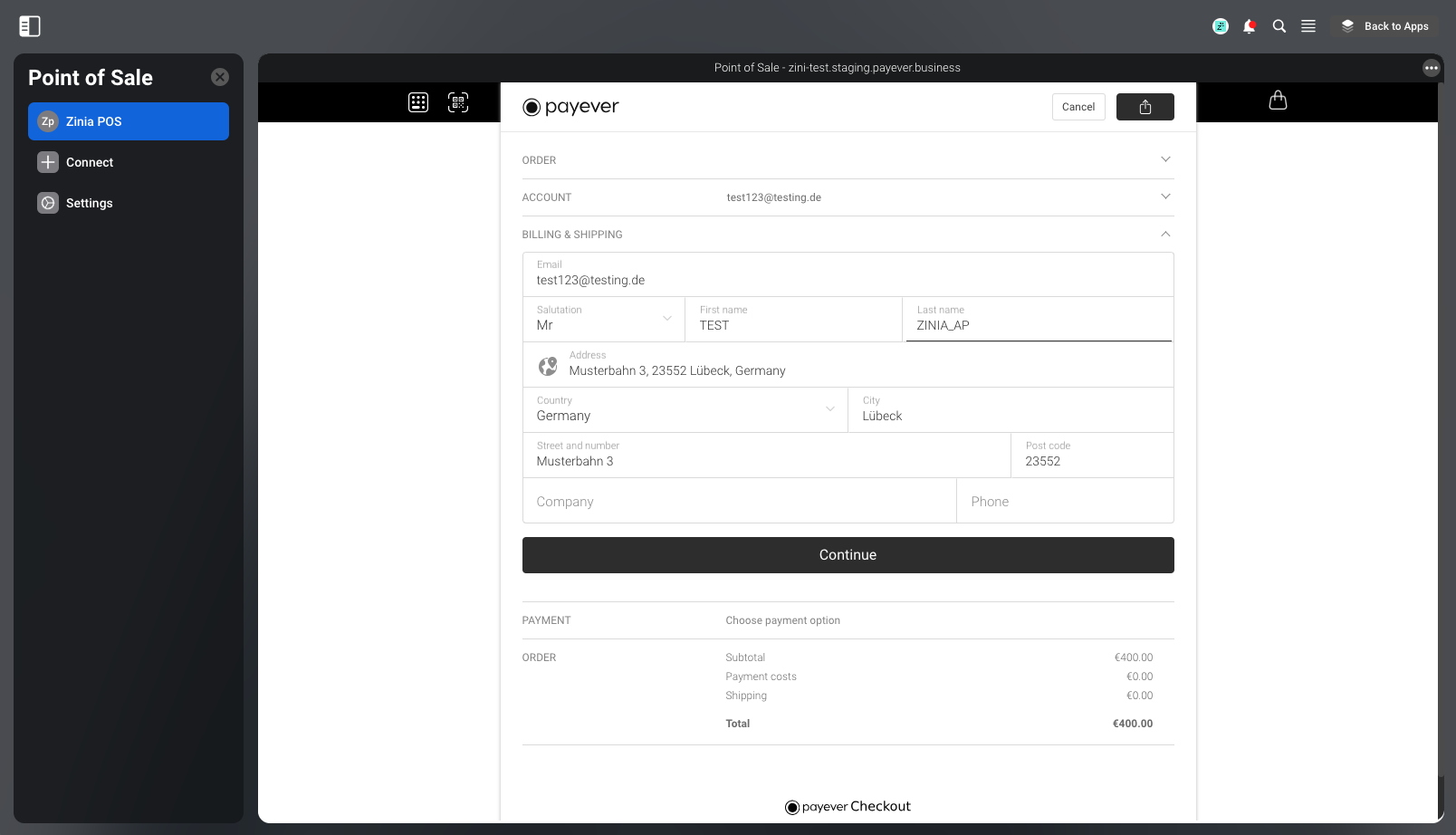Close the Point of Sale sidebar
Screen dimensions: 1456x835
220,77
